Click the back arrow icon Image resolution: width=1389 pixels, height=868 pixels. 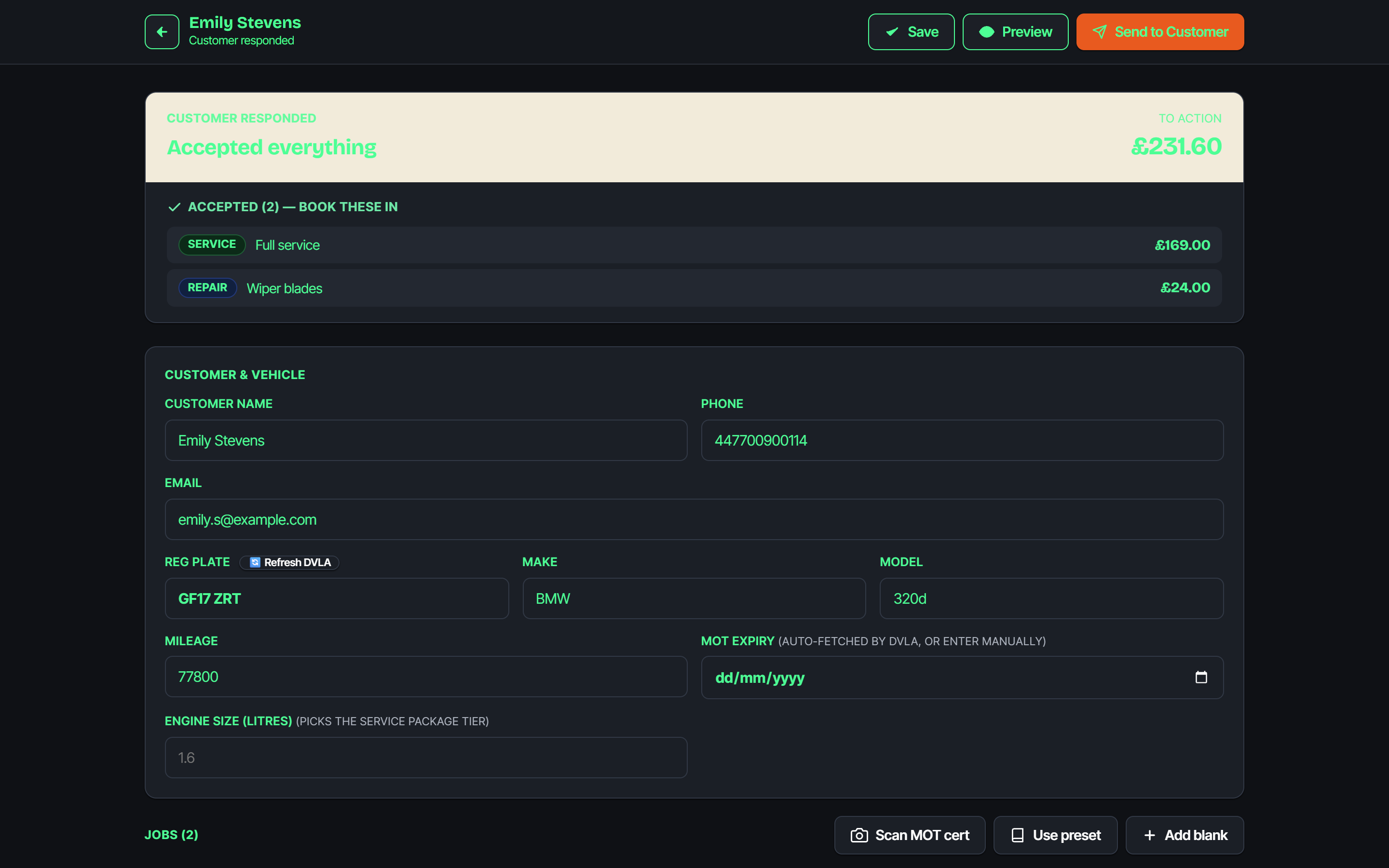[x=162, y=31]
